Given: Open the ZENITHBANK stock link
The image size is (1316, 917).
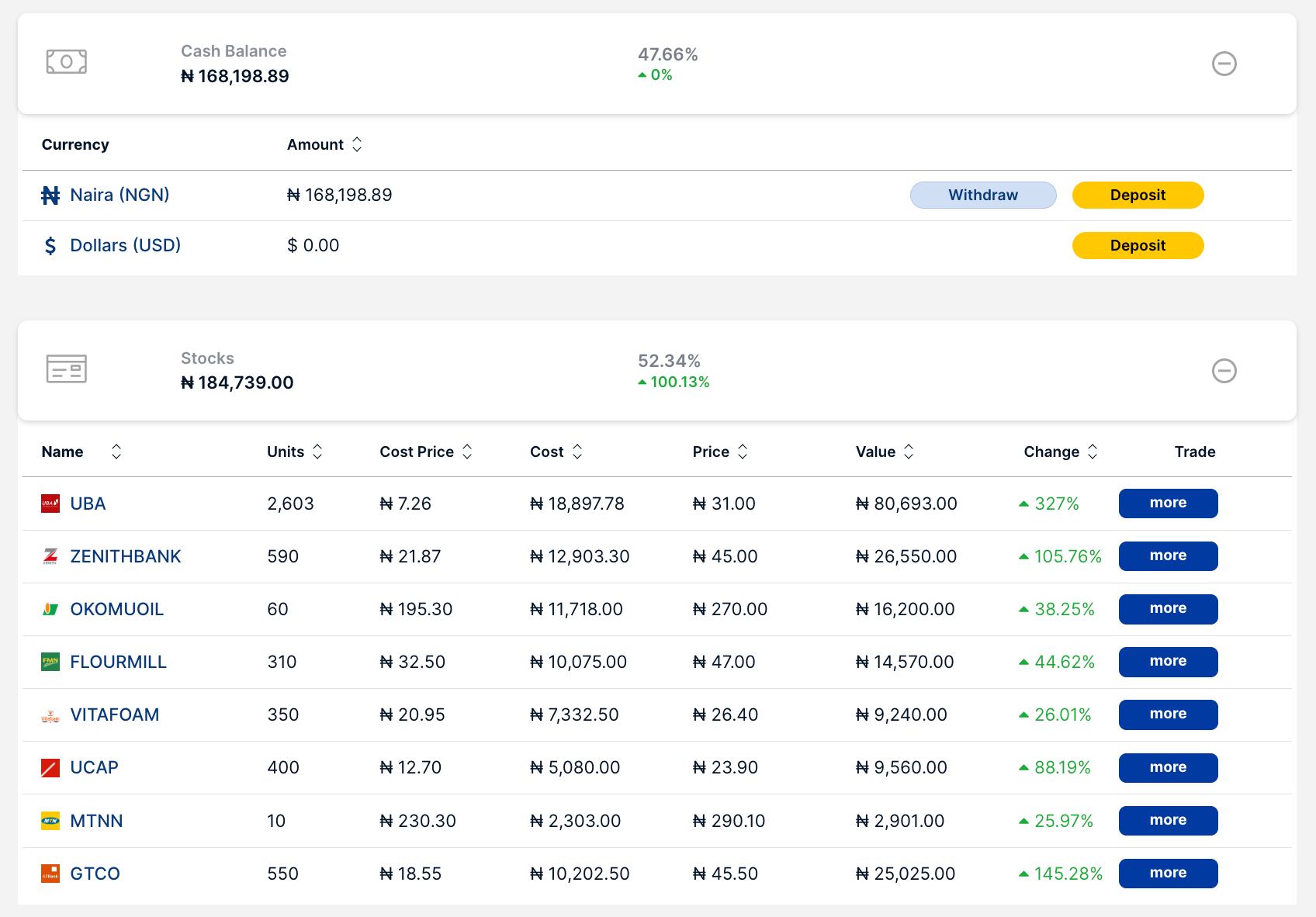Looking at the screenshot, I should coord(126,556).
